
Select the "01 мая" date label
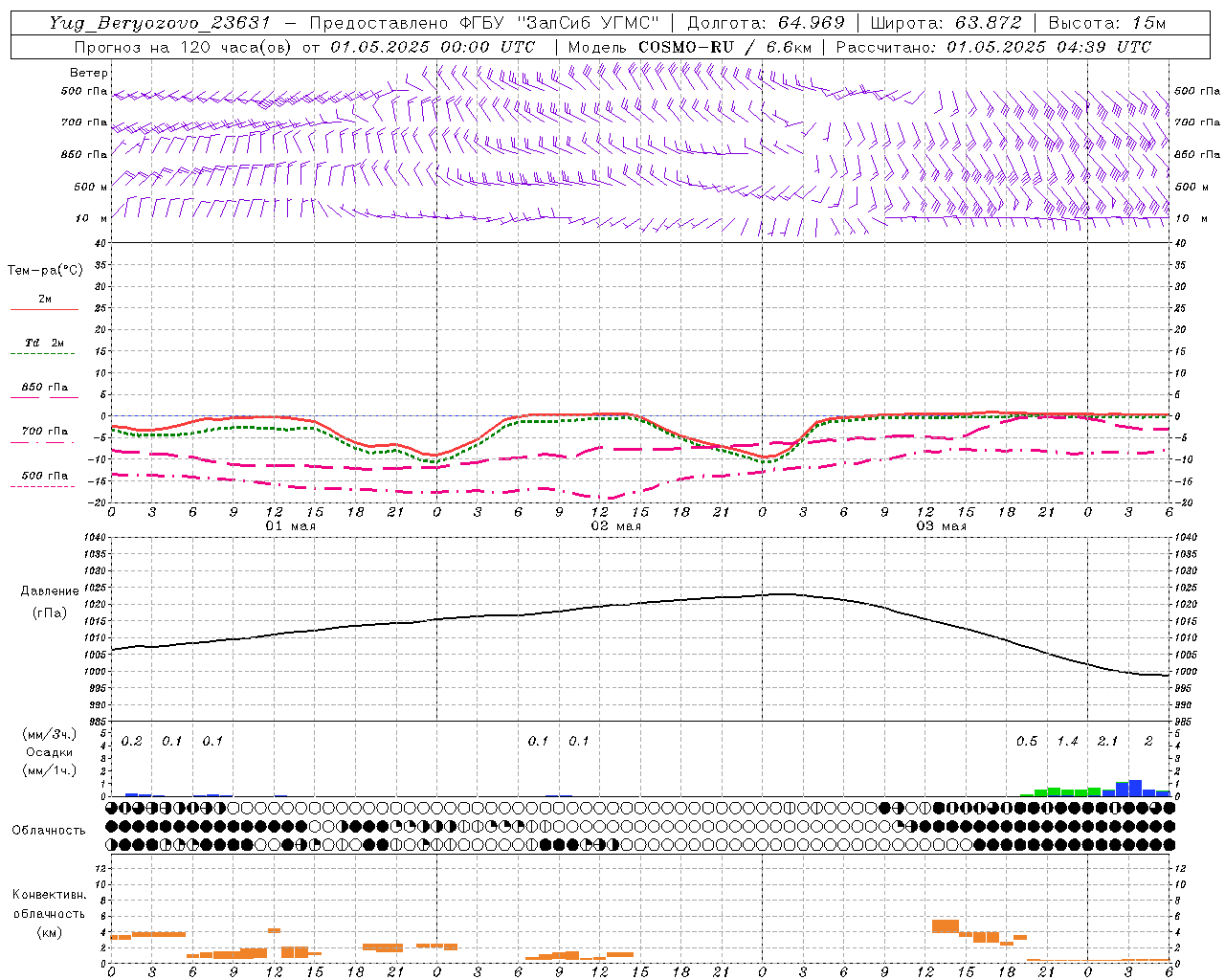[x=291, y=526]
